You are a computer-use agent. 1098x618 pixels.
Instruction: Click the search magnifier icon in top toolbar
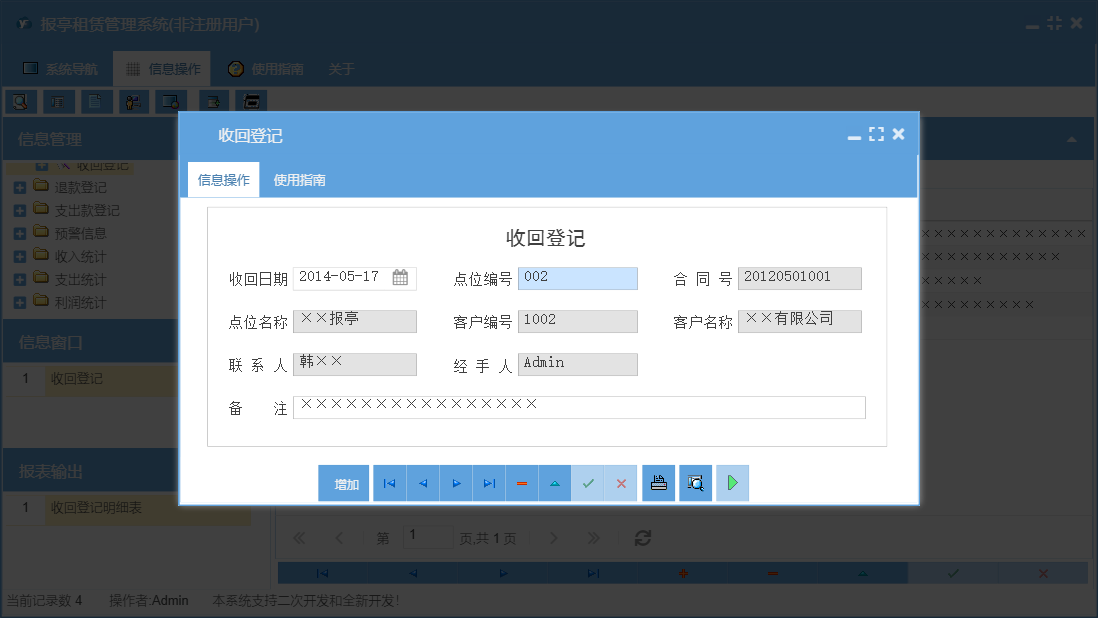(x=21, y=101)
